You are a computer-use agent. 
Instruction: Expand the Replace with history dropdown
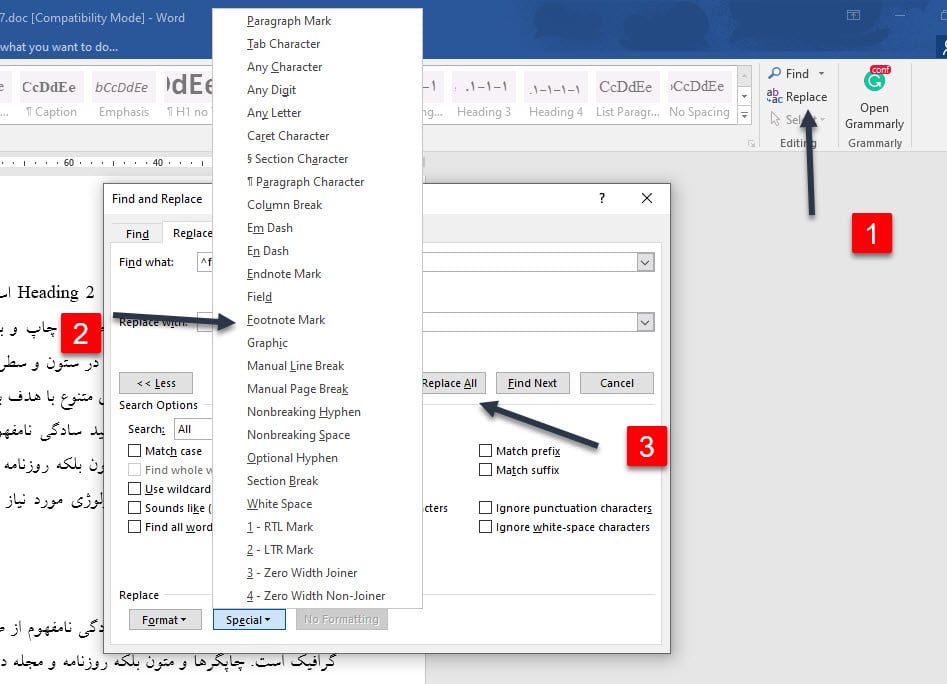(x=645, y=322)
